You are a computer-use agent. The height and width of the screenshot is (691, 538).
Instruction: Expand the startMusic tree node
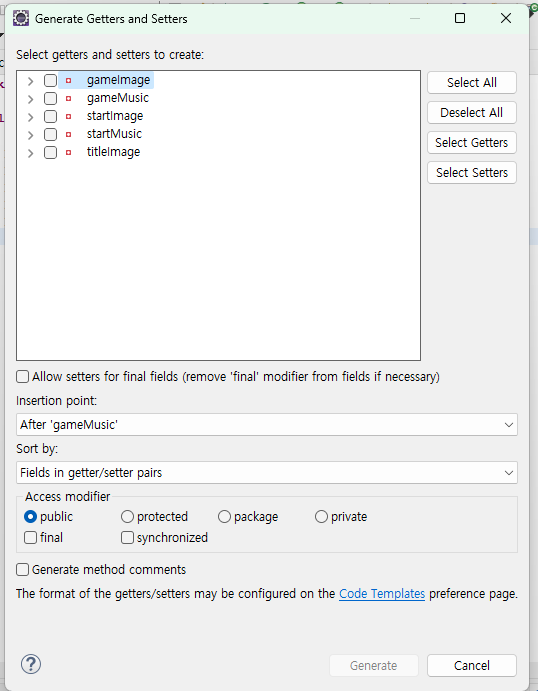tap(30, 135)
